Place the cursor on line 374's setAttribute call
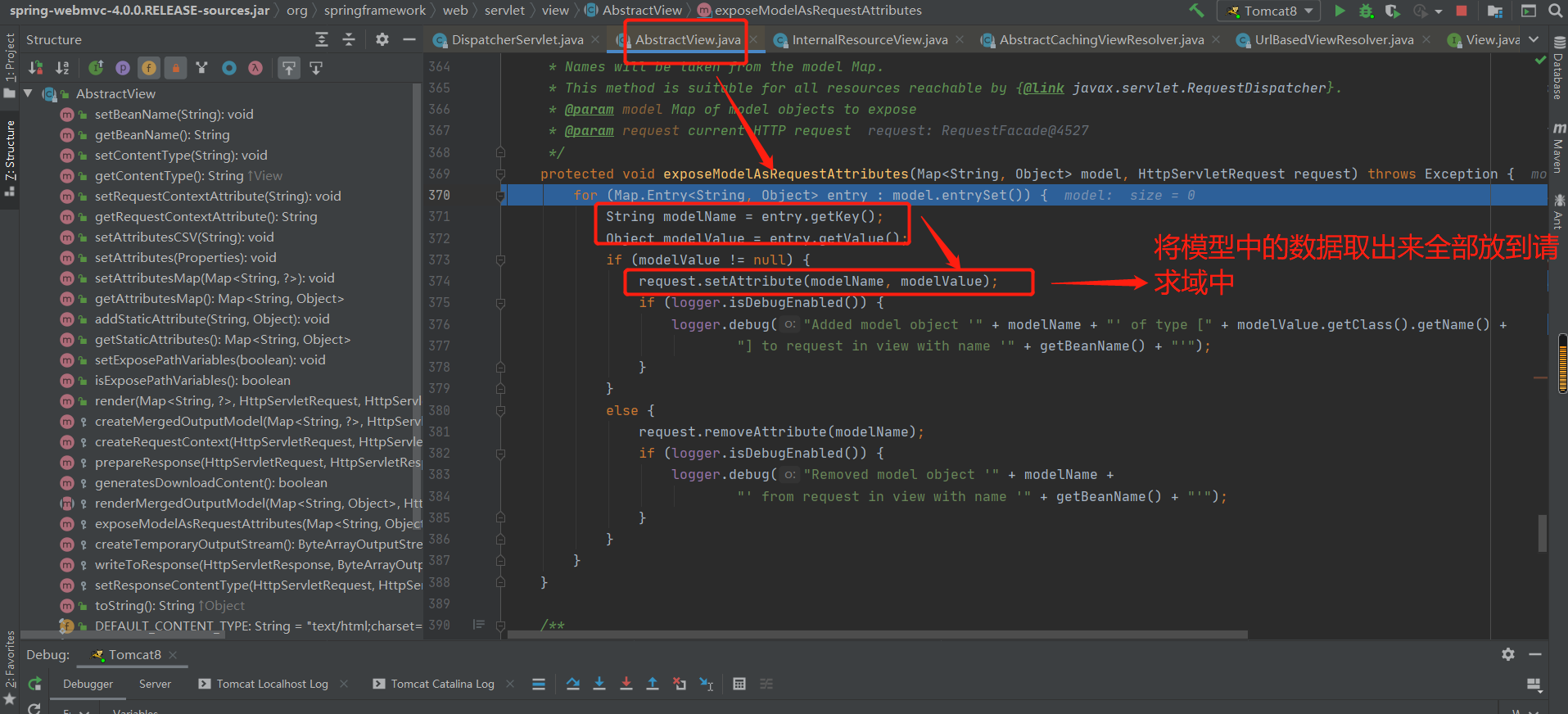Viewport: 1568px width, 714px height. click(x=818, y=281)
